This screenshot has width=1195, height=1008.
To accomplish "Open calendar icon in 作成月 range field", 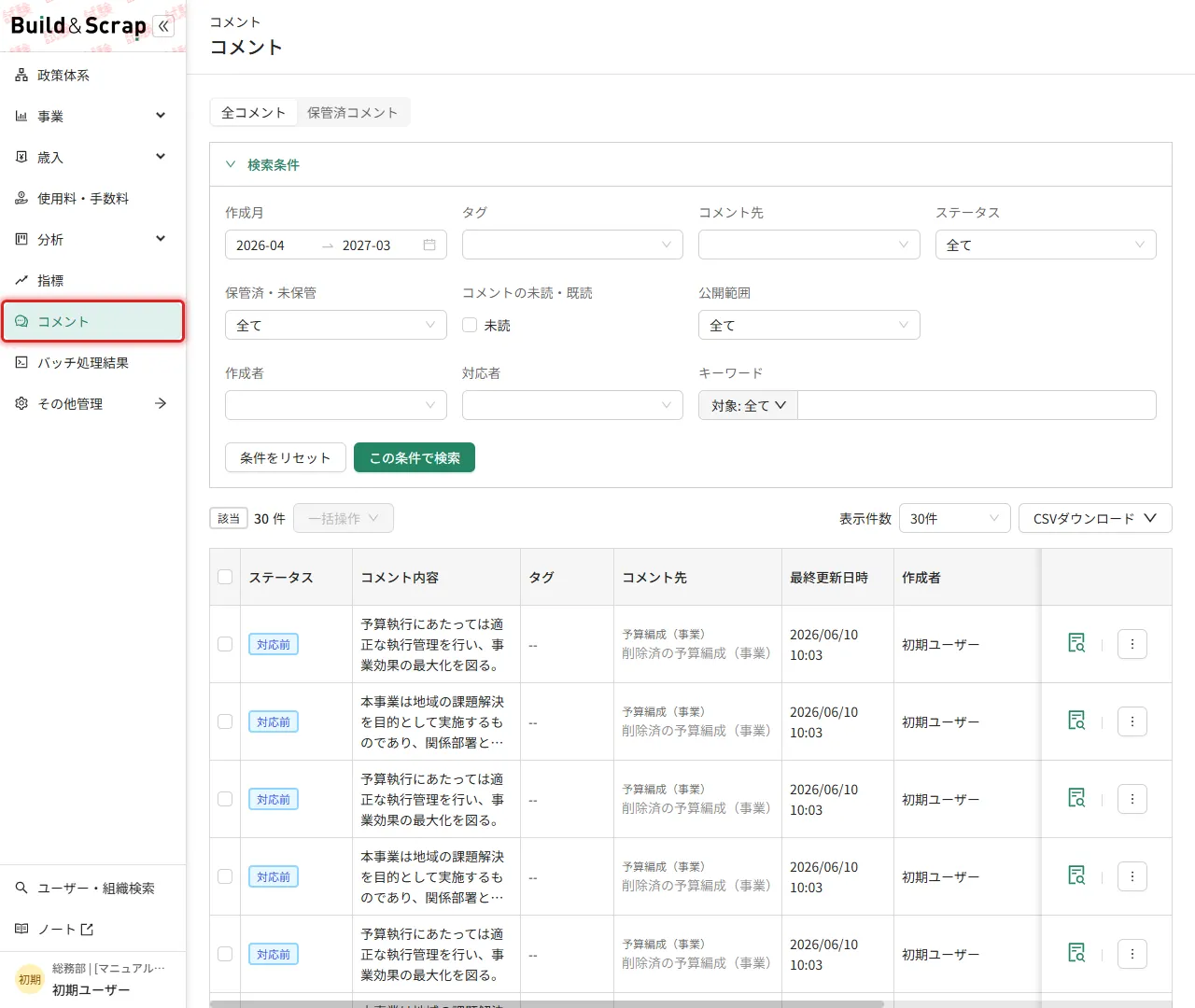I will [429, 245].
